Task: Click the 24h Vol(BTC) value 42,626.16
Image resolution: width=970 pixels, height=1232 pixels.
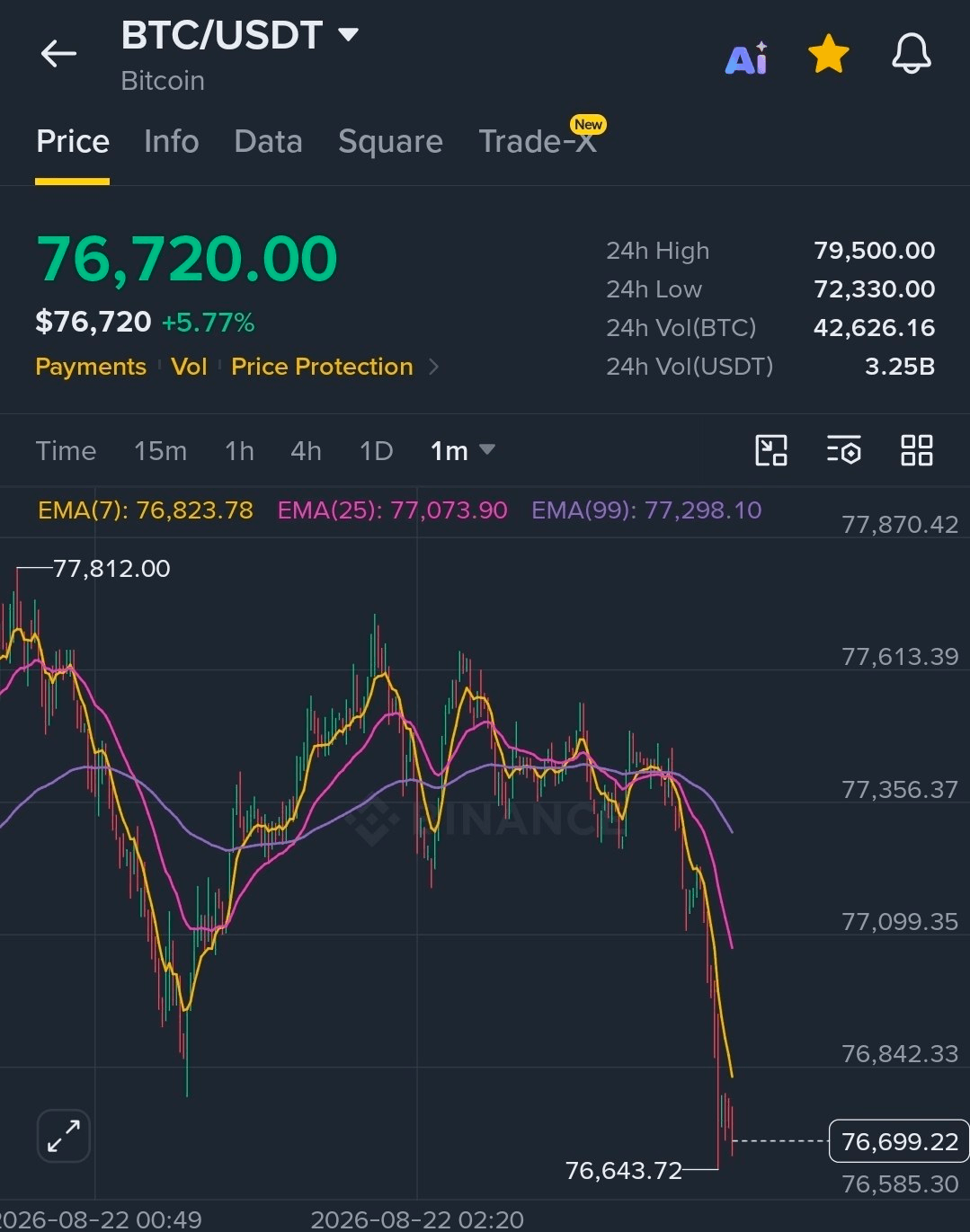Action: coord(874,327)
